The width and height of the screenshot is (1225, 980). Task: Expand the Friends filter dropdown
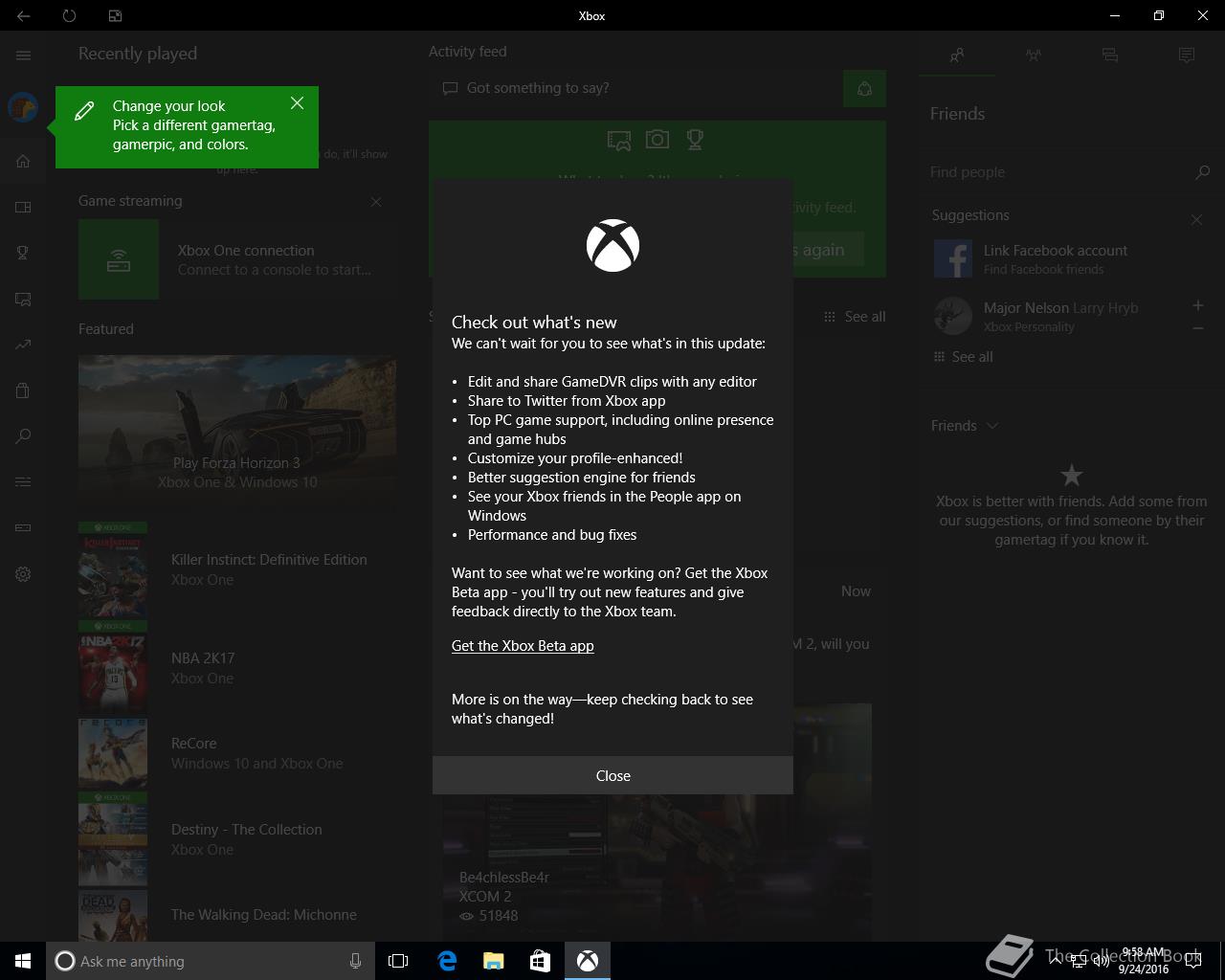(x=965, y=426)
